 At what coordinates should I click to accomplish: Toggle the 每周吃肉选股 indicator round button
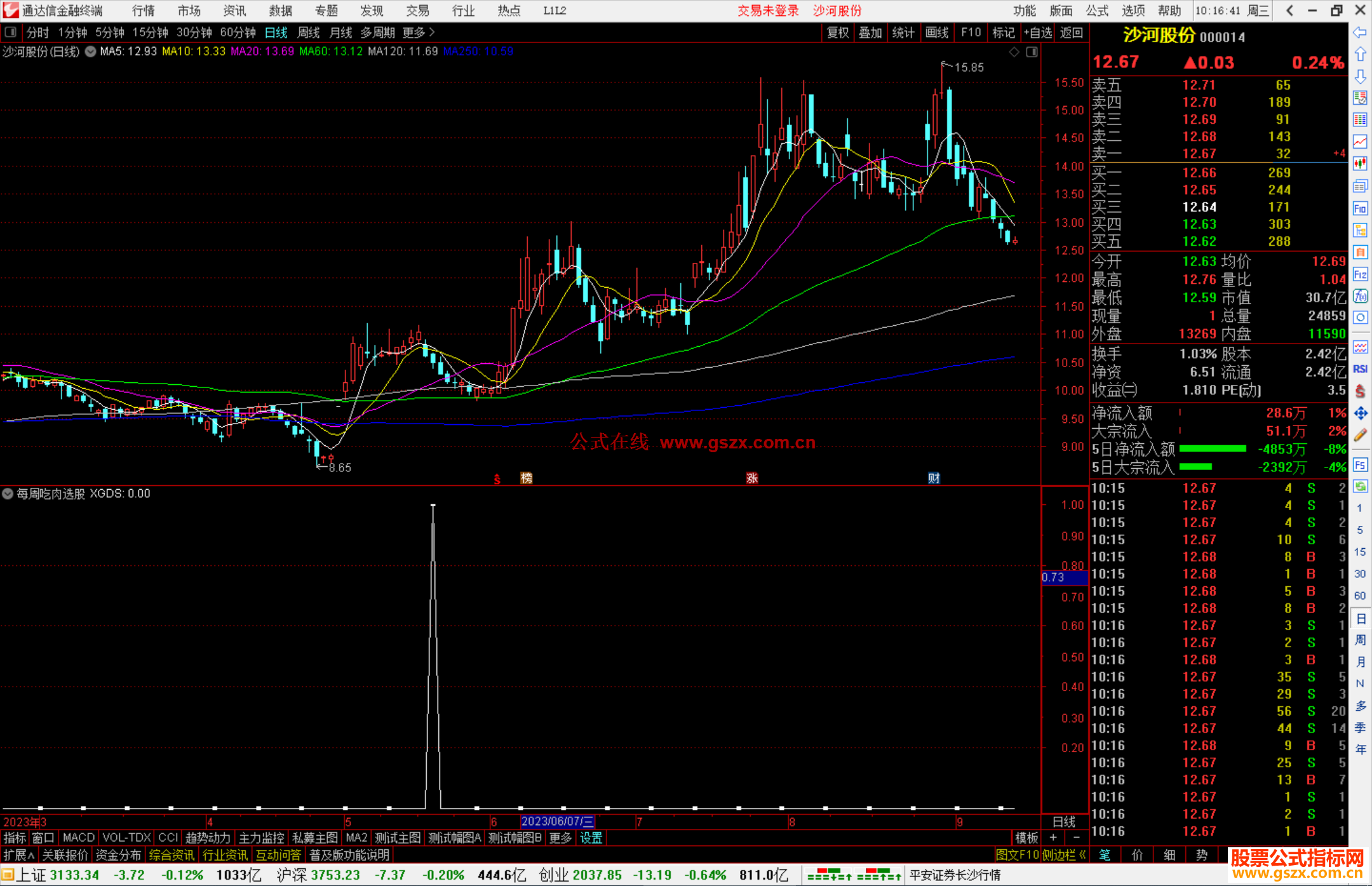coord(8,493)
